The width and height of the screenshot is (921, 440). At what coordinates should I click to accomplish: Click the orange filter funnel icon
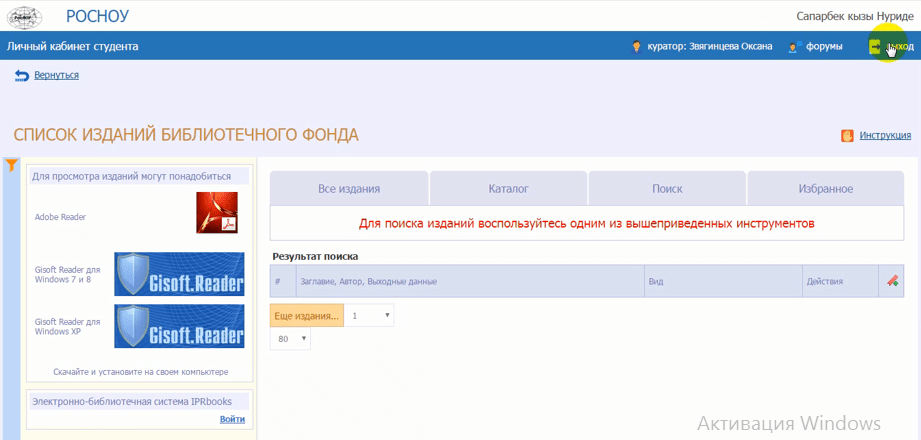pyautogui.click(x=12, y=166)
